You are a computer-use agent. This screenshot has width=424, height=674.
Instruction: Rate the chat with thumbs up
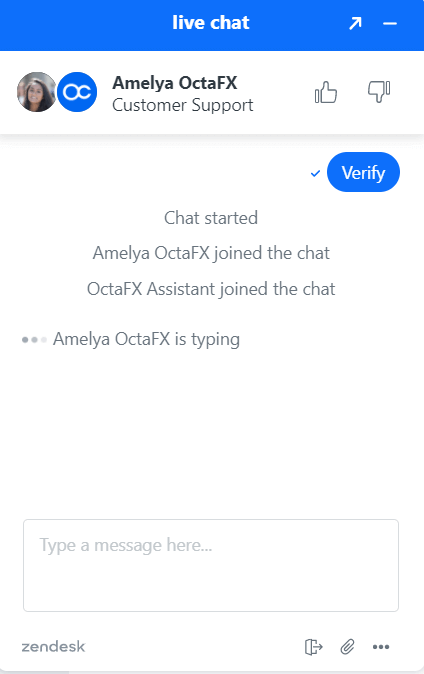click(x=326, y=92)
